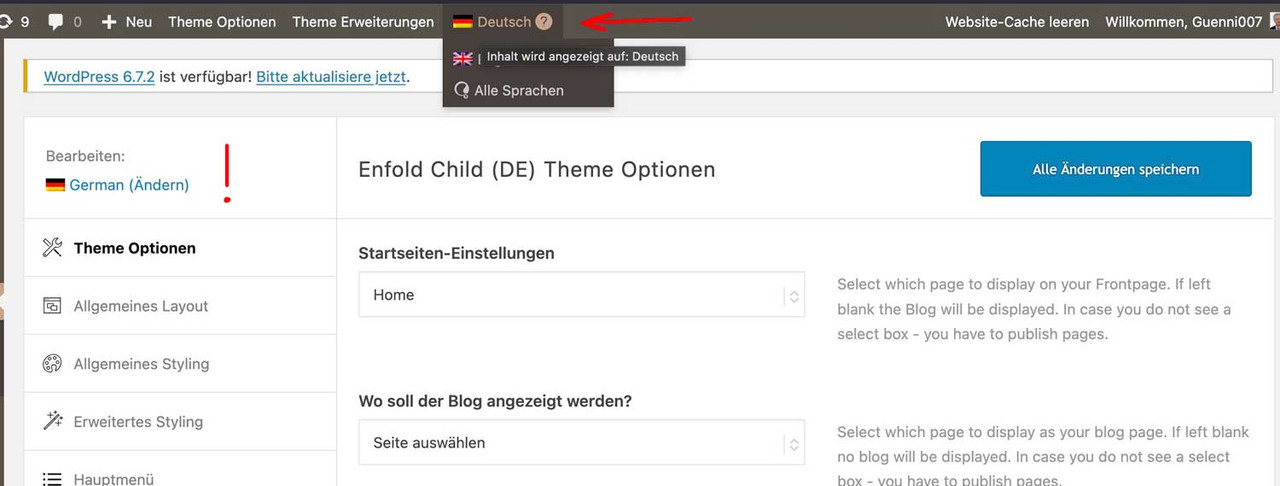The width and height of the screenshot is (1280, 486).
Task: Open the WordPress 6.7.2 link
Action: [x=99, y=76]
